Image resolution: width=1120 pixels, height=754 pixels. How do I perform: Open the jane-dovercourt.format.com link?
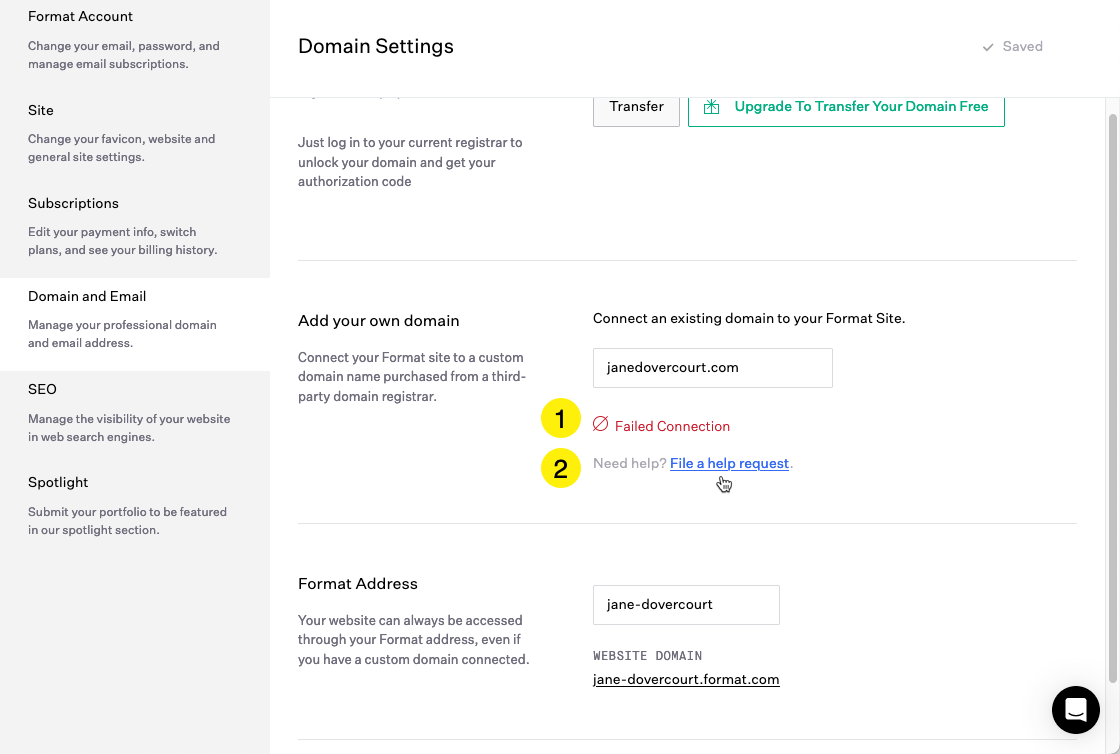tap(686, 679)
